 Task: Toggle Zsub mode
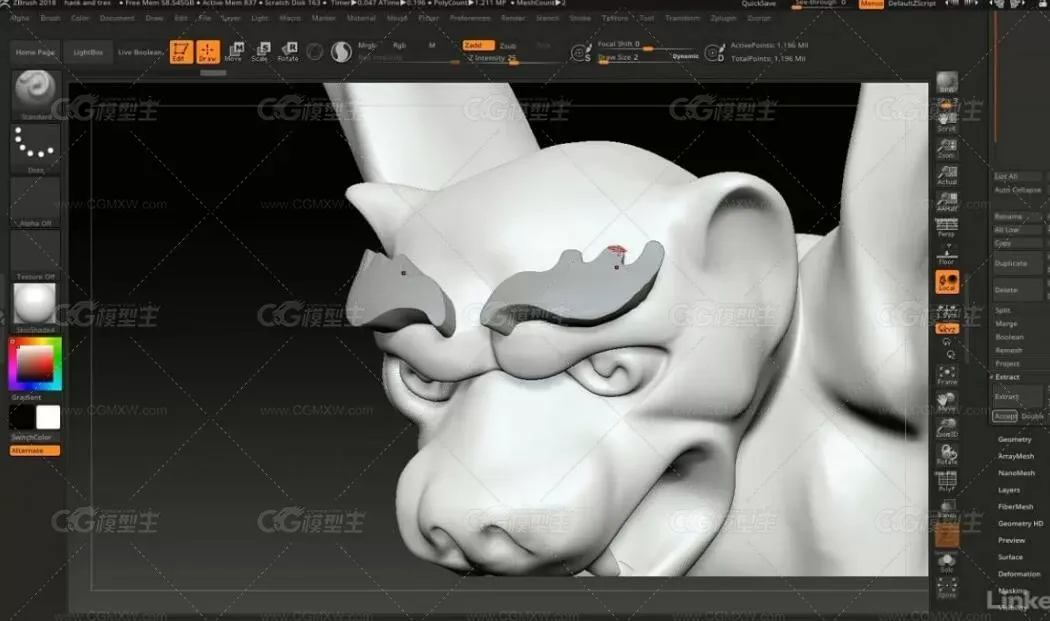508,46
